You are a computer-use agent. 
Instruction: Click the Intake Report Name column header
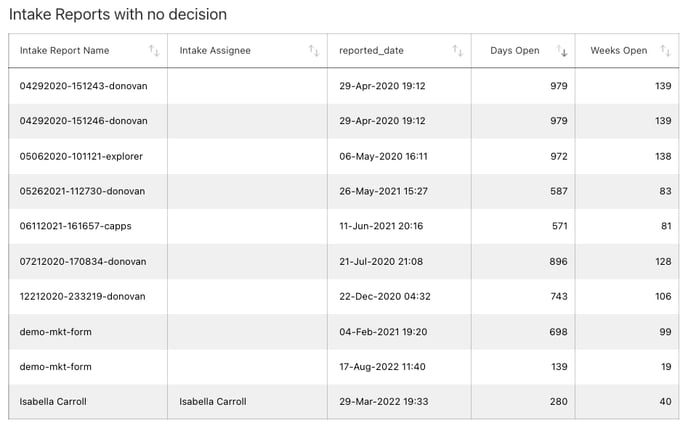(x=65, y=51)
